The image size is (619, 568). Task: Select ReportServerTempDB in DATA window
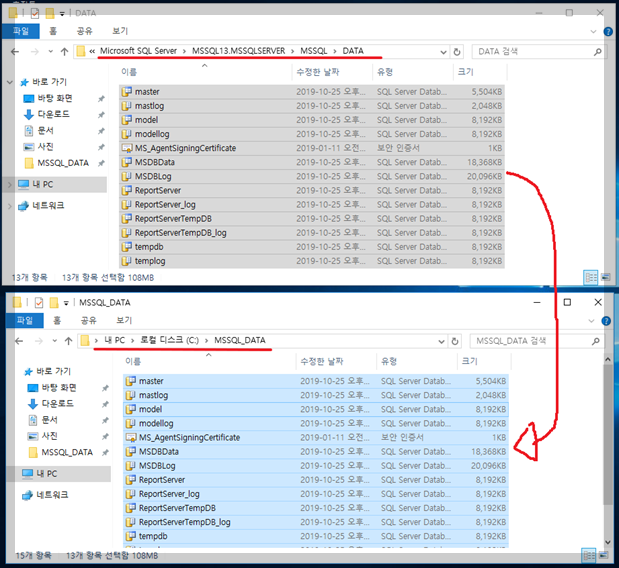[x=311, y=219]
